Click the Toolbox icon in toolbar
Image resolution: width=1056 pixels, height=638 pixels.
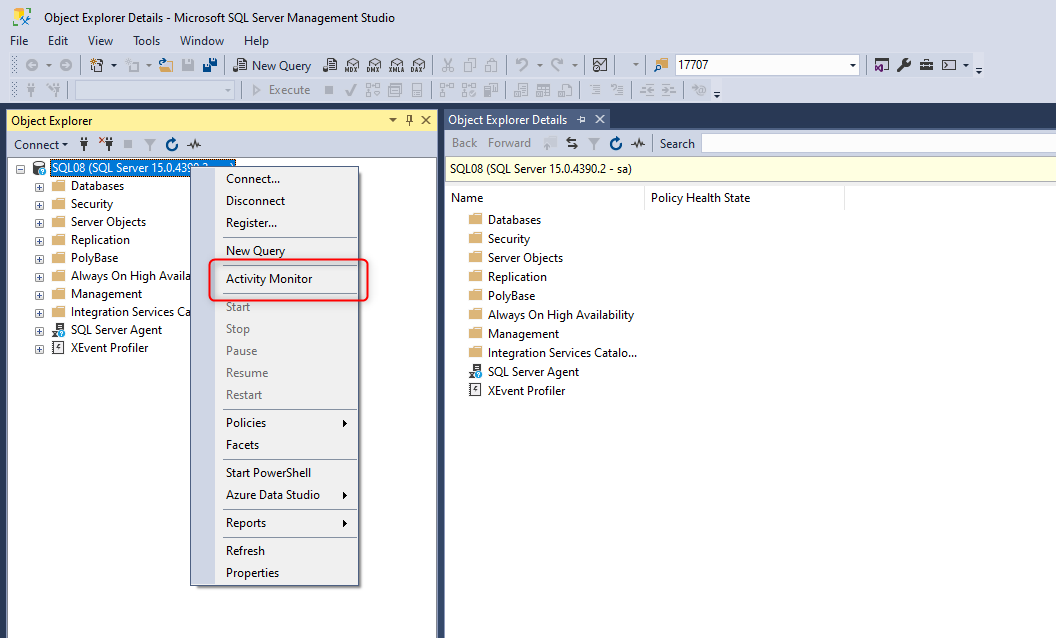pos(927,65)
